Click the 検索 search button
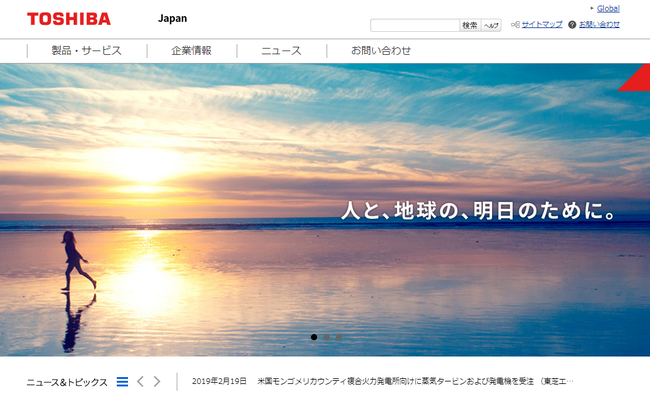 coord(470,25)
